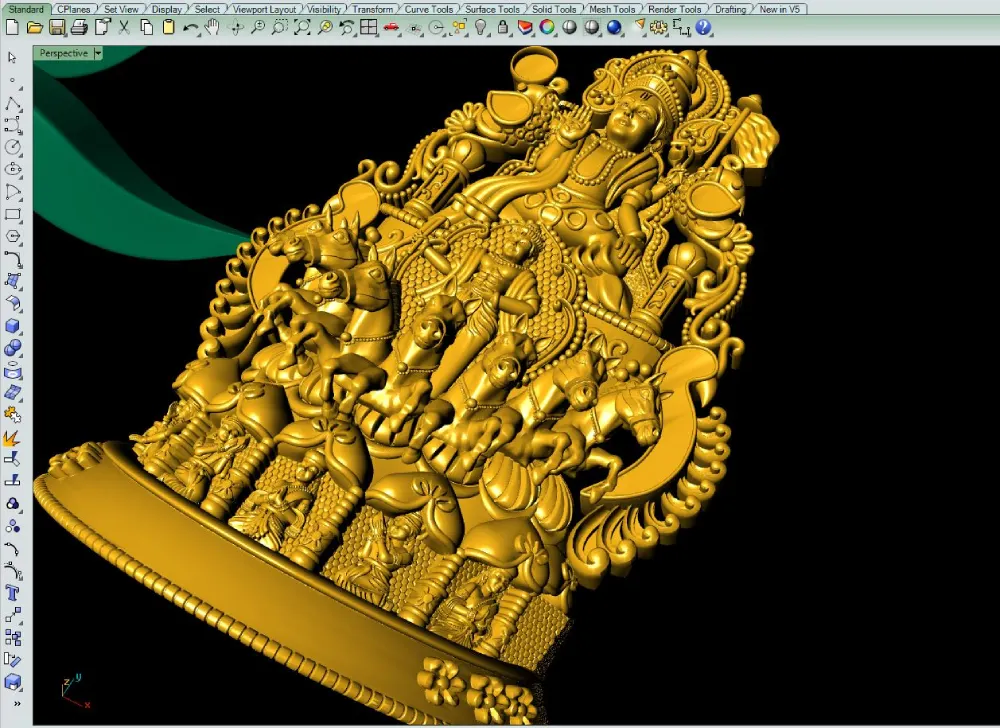The height and width of the screenshot is (728, 1000).
Task: Click the Layers edit icon
Action: [x=525, y=27]
